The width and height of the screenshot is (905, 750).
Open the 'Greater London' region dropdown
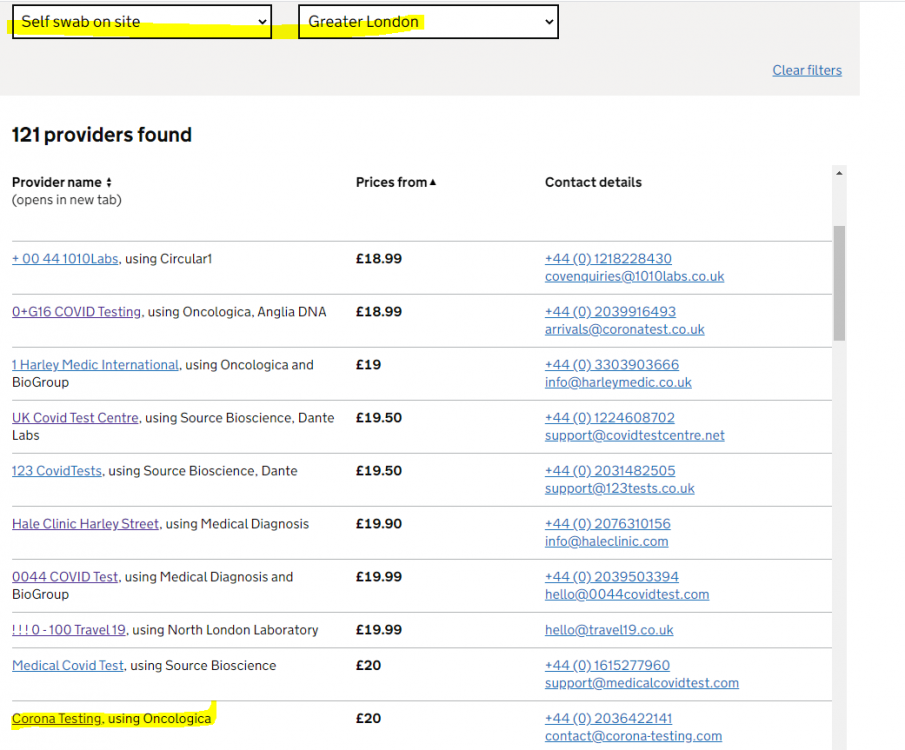tap(428, 22)
